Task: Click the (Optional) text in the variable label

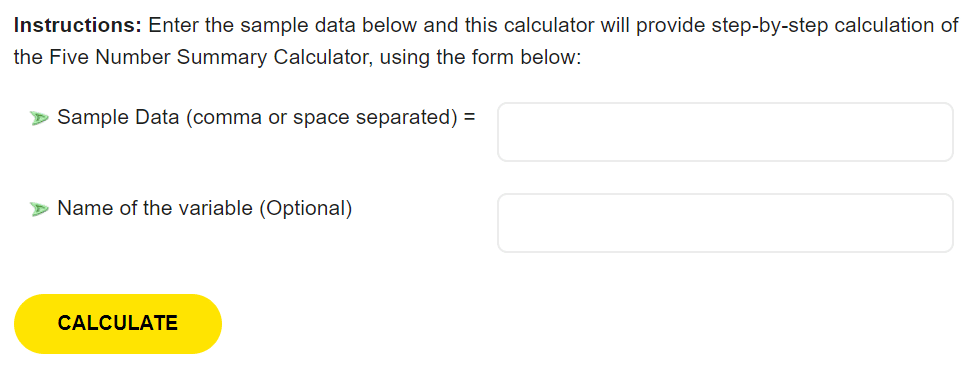Action: (x=305, y=209)
